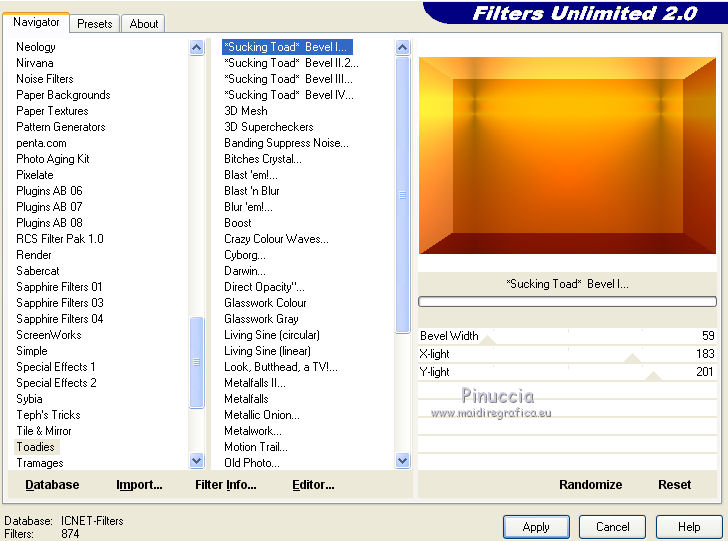The height and width of the screenshot is (541, 728).
Task: Select the Teph's Tricks category
Action: (x=48, y=415)
